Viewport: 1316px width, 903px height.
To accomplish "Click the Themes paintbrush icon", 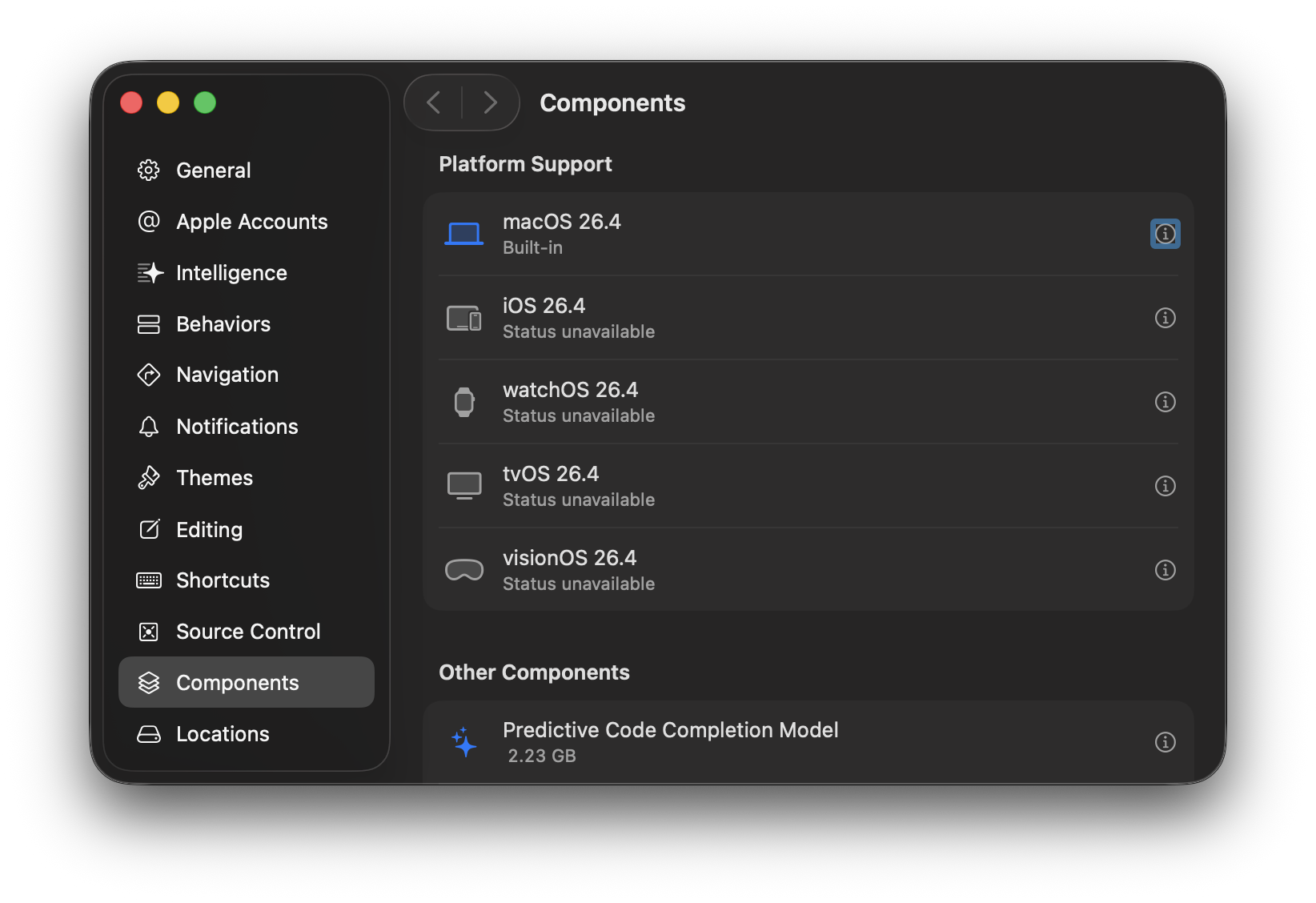I will (149, 478).
